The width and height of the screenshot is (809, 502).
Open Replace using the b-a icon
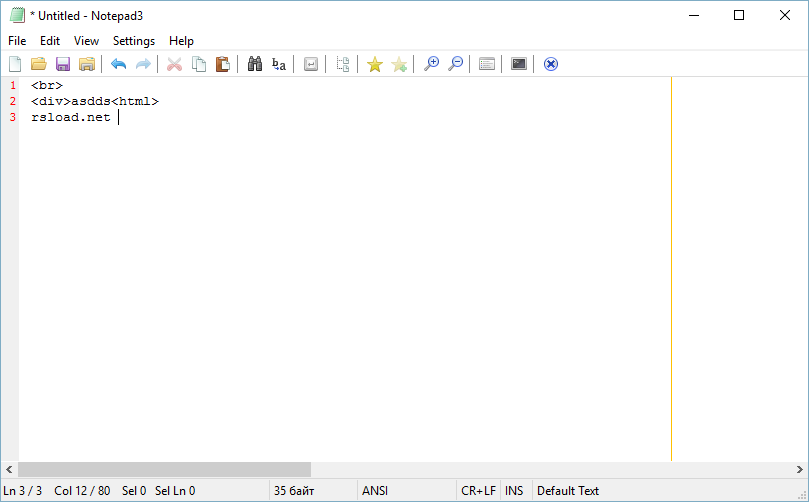(x=279, y=64)
